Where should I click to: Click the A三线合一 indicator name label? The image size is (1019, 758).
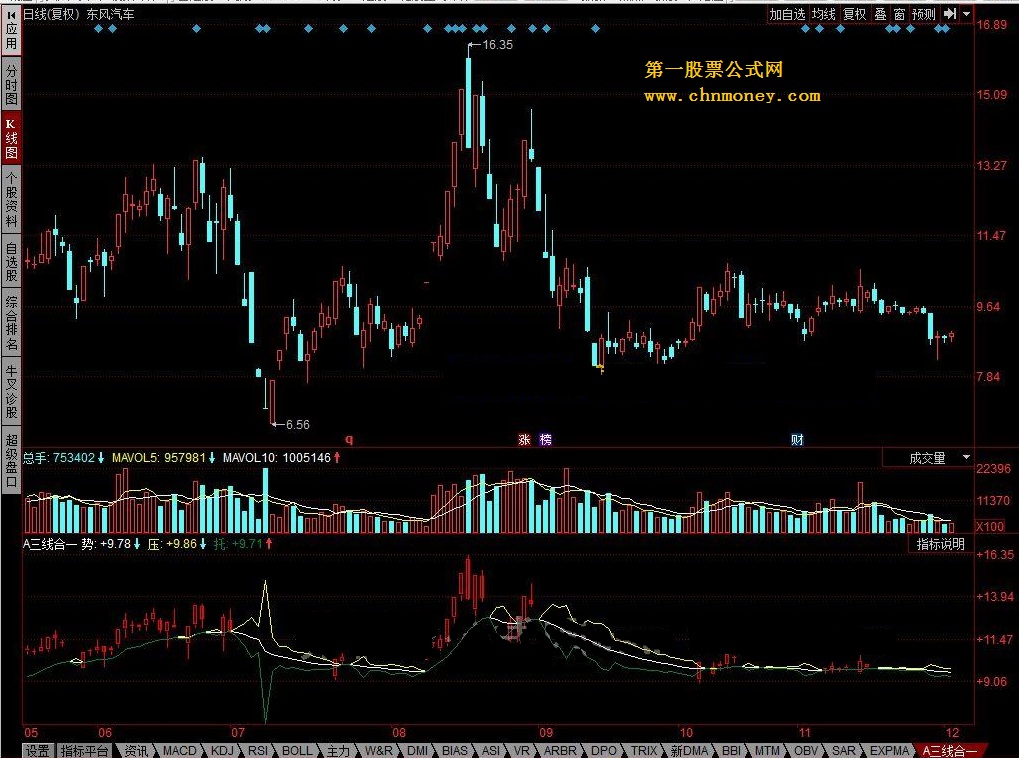[49, 543]
